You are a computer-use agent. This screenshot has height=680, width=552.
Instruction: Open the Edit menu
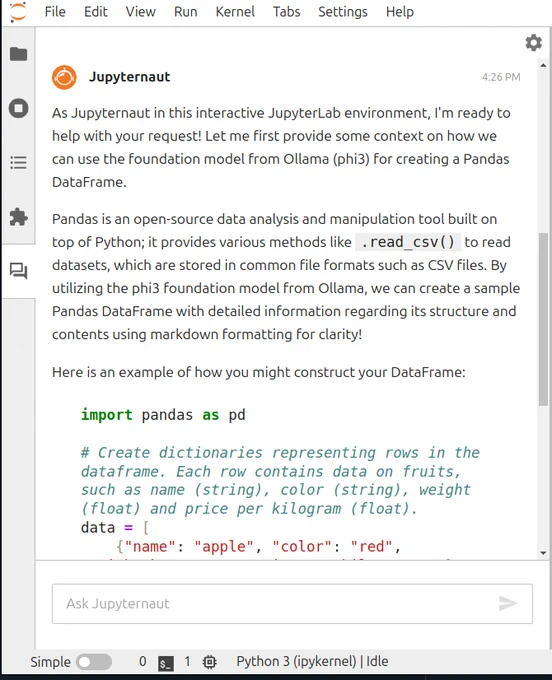pyautogui.click(x=95, y=12)
